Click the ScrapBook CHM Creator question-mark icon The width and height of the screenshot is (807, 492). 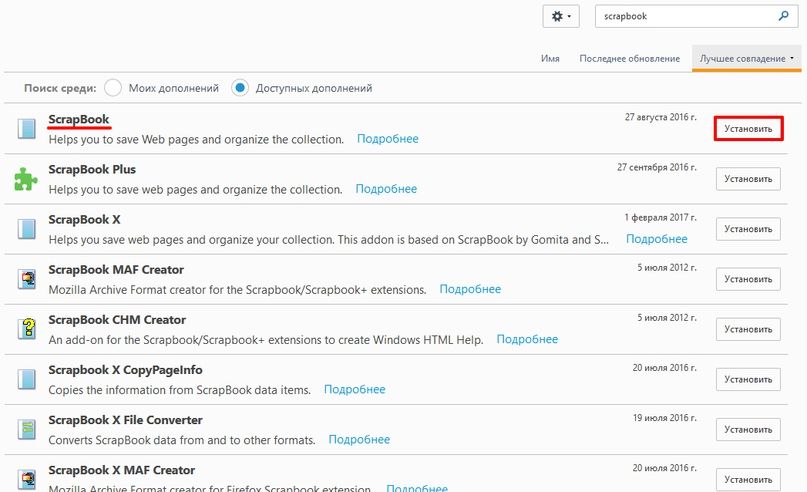point(26,329)
